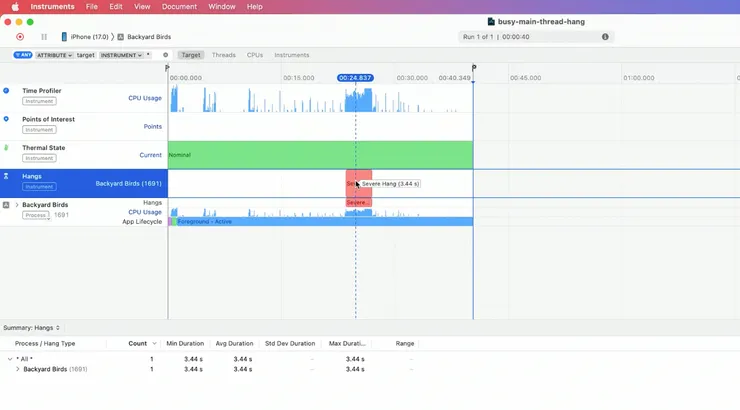
Task: Switch to the CPUs tab
Action: tap(255, 55)
